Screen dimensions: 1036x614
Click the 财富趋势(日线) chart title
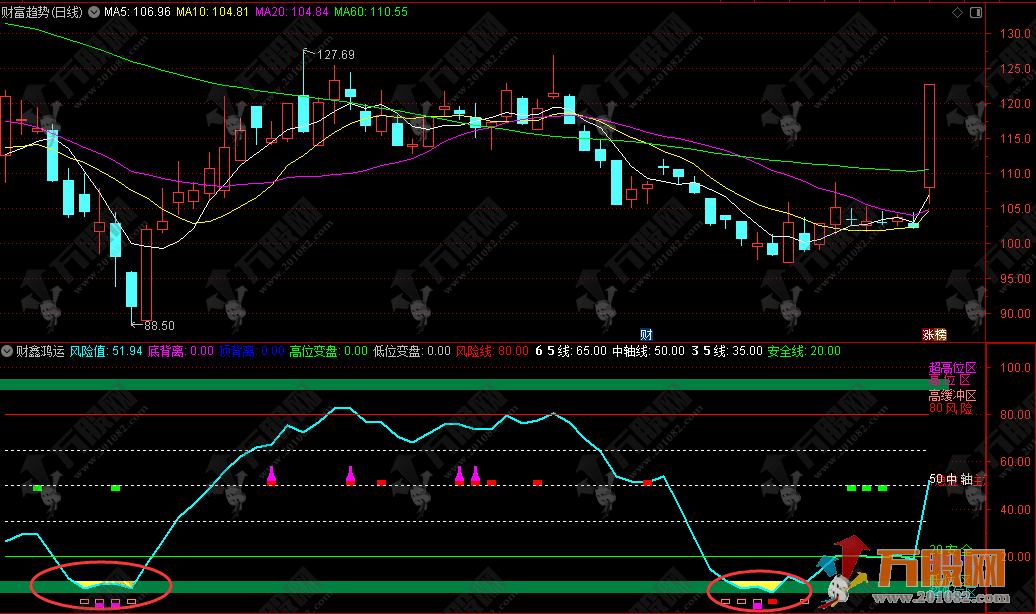click(42, 12)
